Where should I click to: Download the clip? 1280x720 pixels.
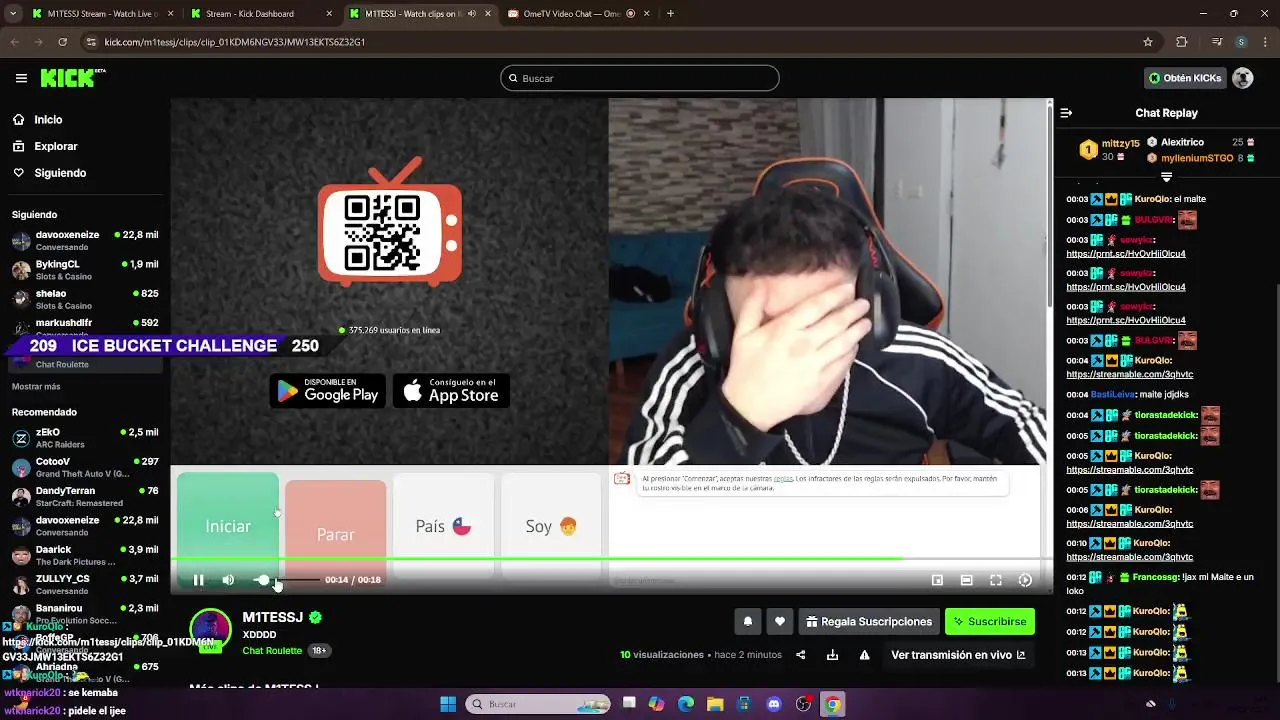pos(832,655)
